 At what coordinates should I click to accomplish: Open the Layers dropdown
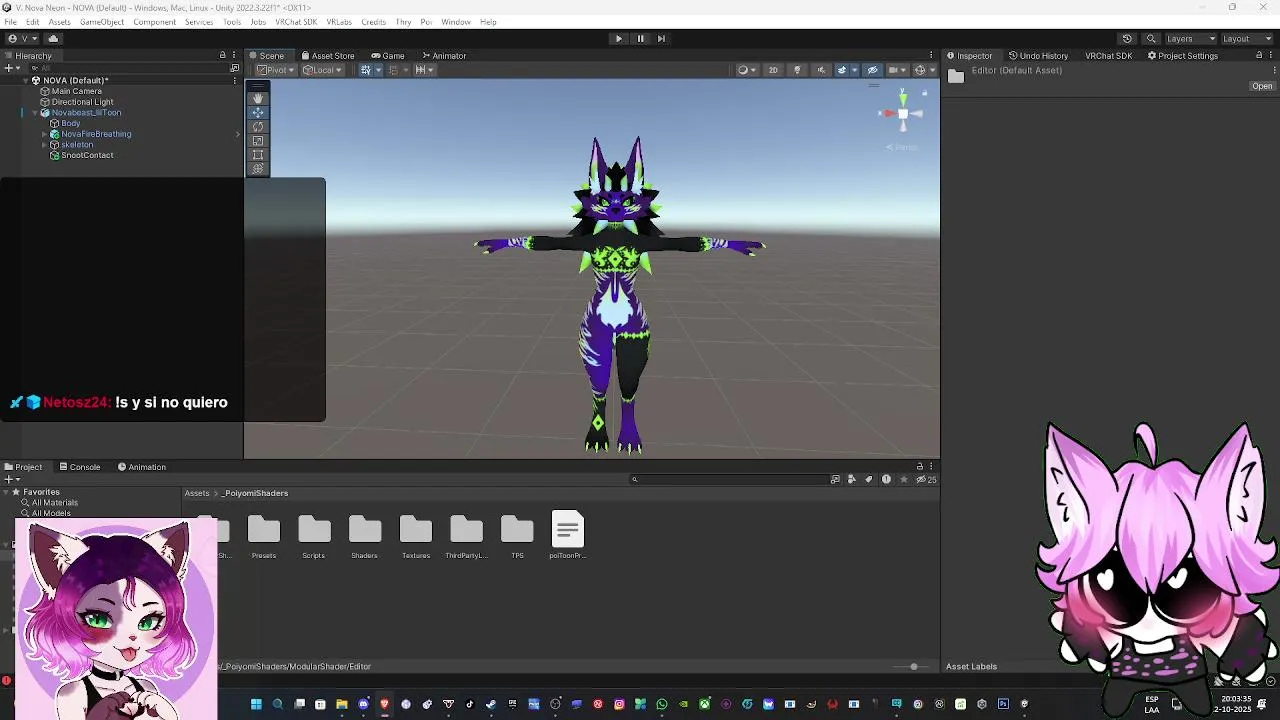click(x=1190, y=39)
